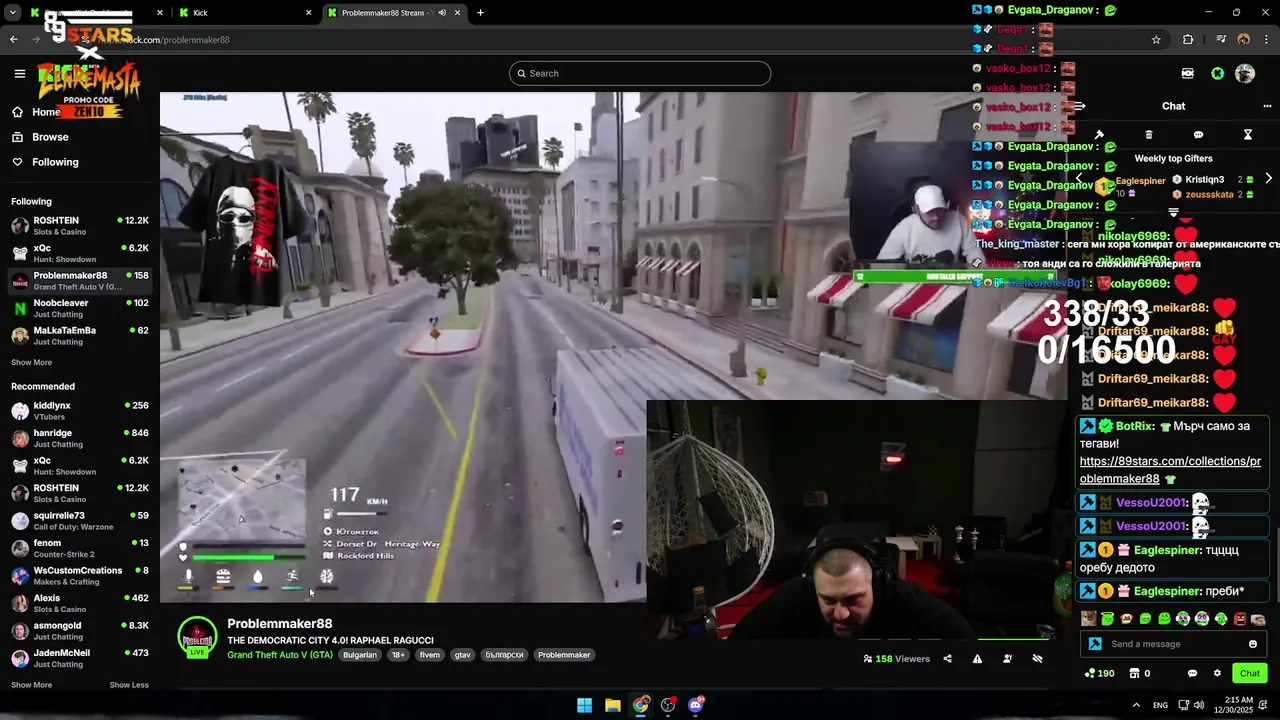This screenshot has height=720, width=1280.
Task: Open Chrome extensions puzzle icon
Action: click(1188, 40)
